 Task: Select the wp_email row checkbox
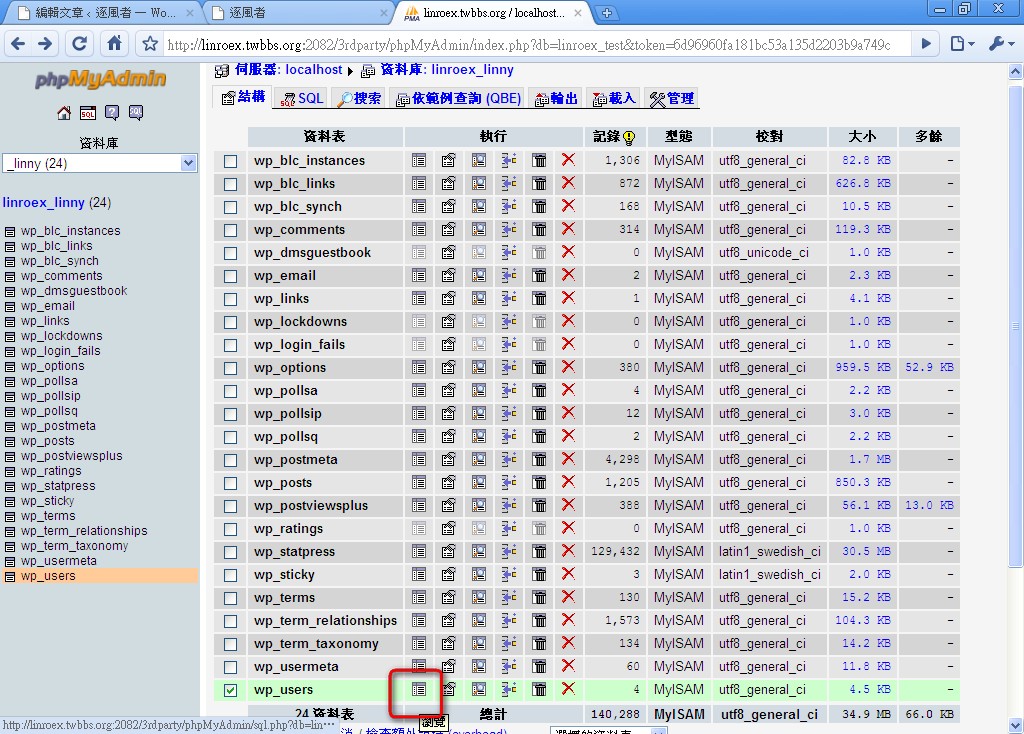click(231, 276)
